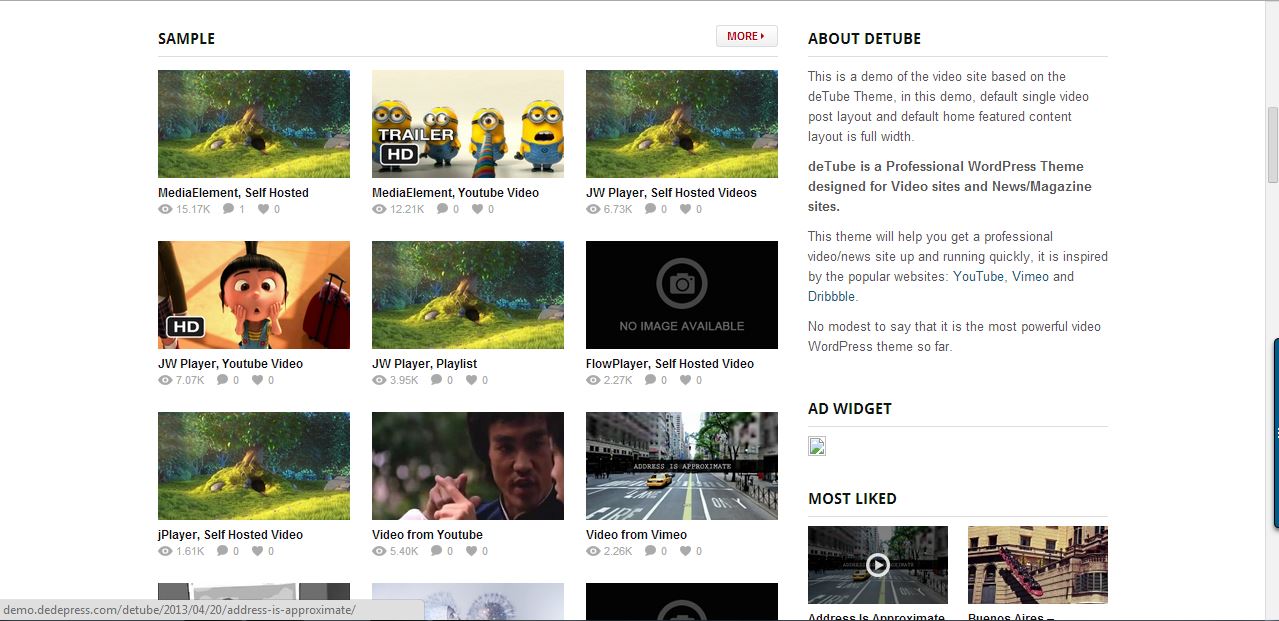Screen dimensions: 1279x621
Task: Click MediaElement, Self Hosted title link
Action: click(x=233, y=193)
